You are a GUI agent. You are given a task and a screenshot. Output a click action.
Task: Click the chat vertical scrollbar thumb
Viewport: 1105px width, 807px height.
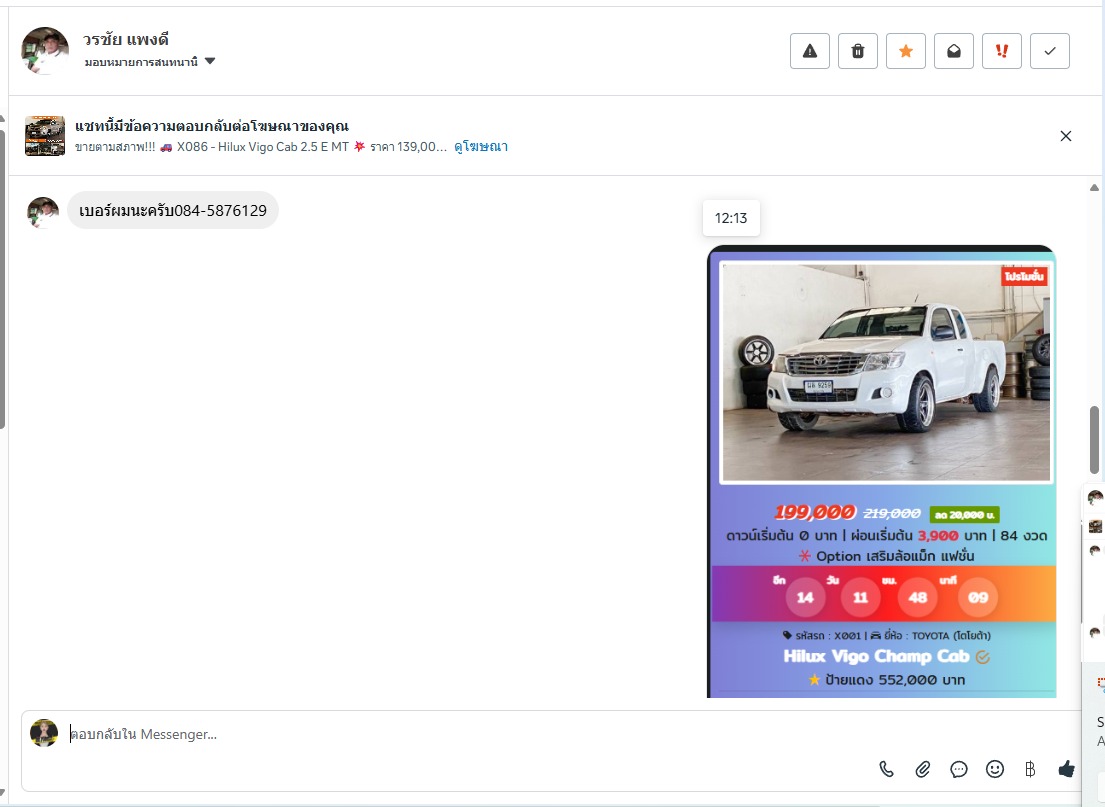click(x=1094, y=440)
